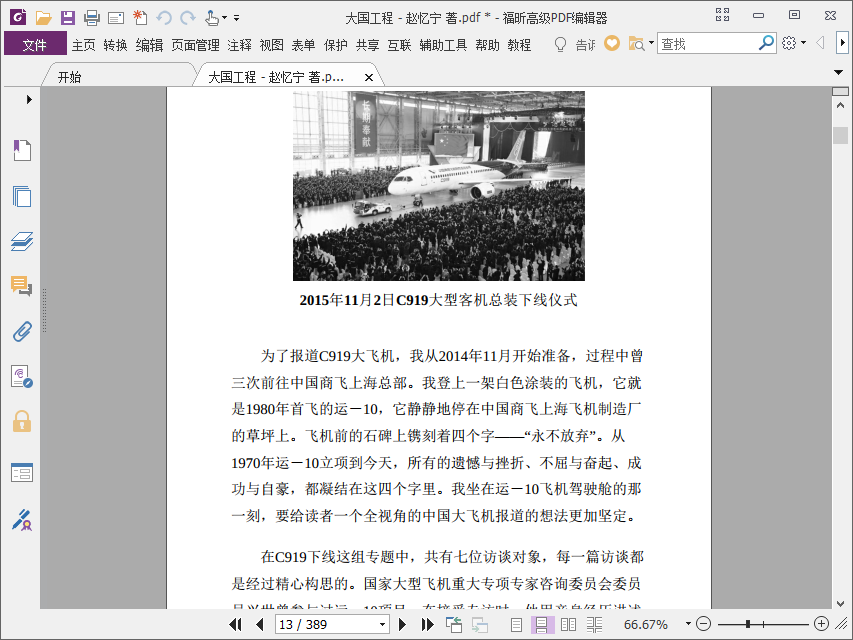Open the sign and certify pen panel

(x=22, y=520)
